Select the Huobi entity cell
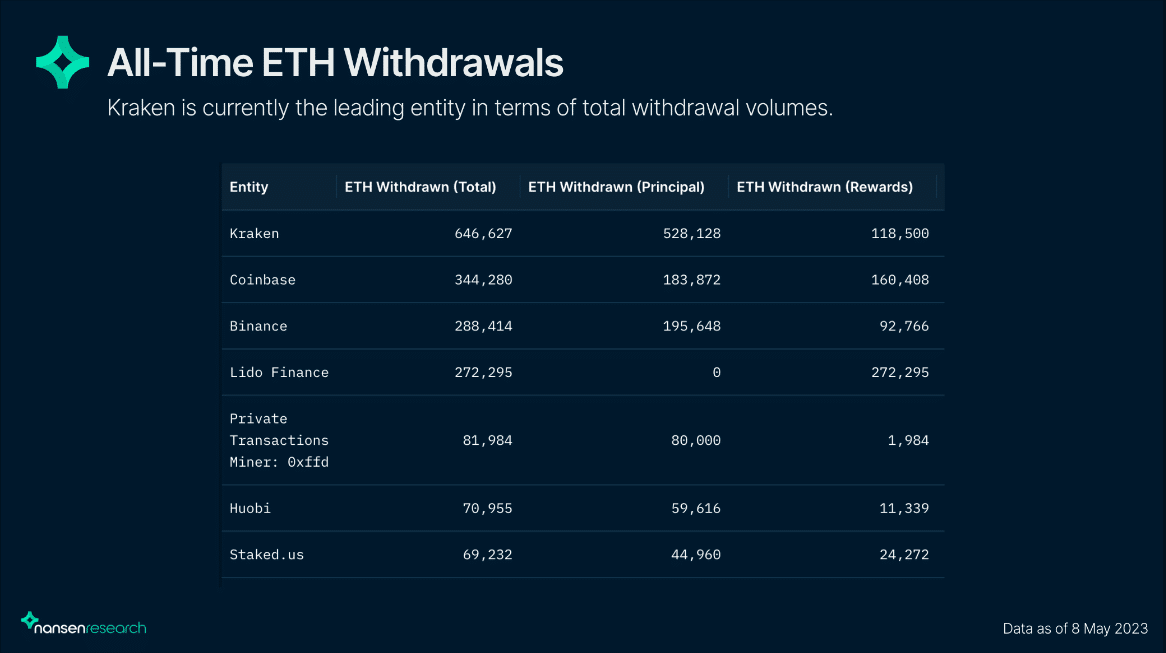The image size is (1166, 653). pos(250,508)
